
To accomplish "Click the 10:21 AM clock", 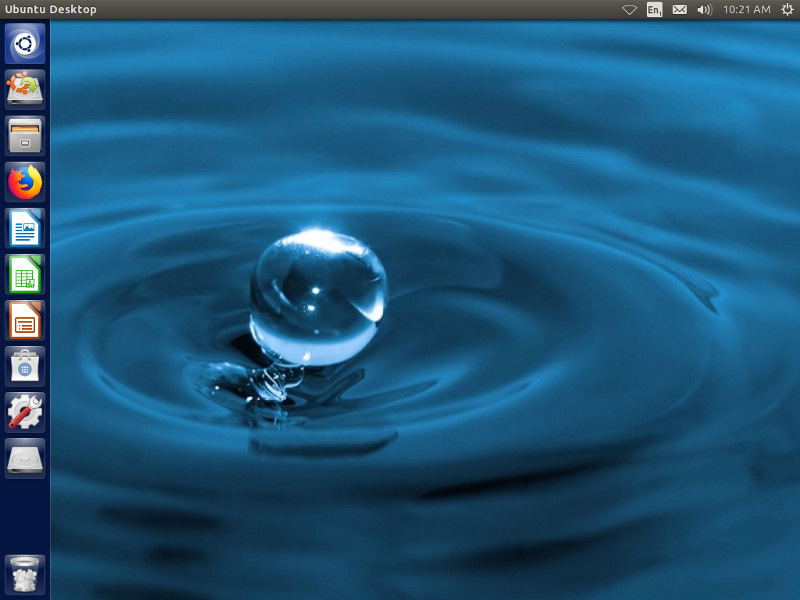I will [746, 10].
